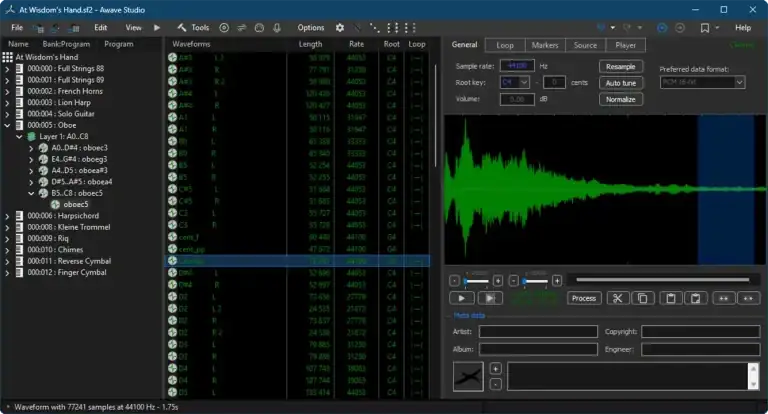
Task: Switch to the Loop tab
Action: (505, 45)
